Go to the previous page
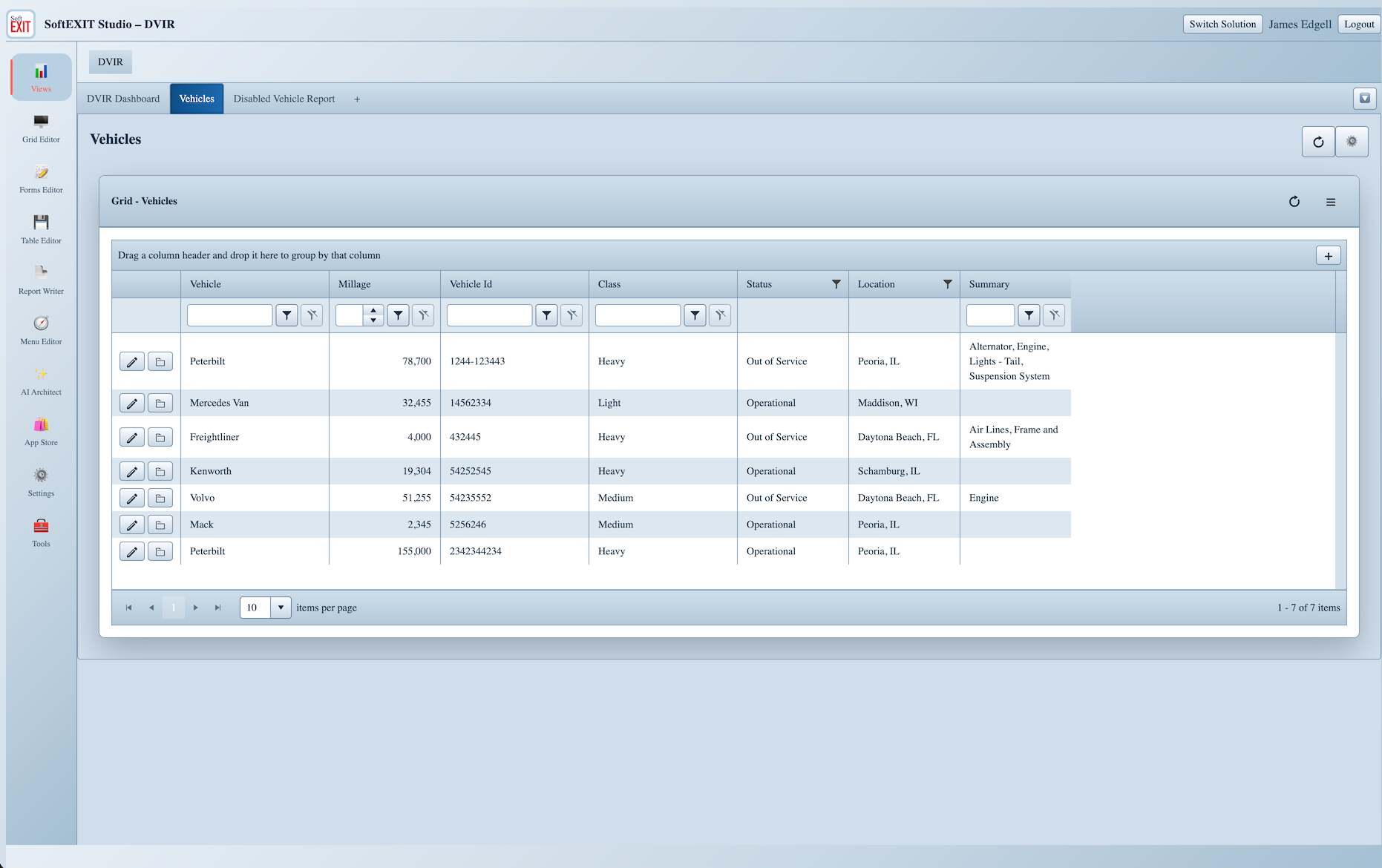Screen dimensions: 1382x868 pos(151,608)
